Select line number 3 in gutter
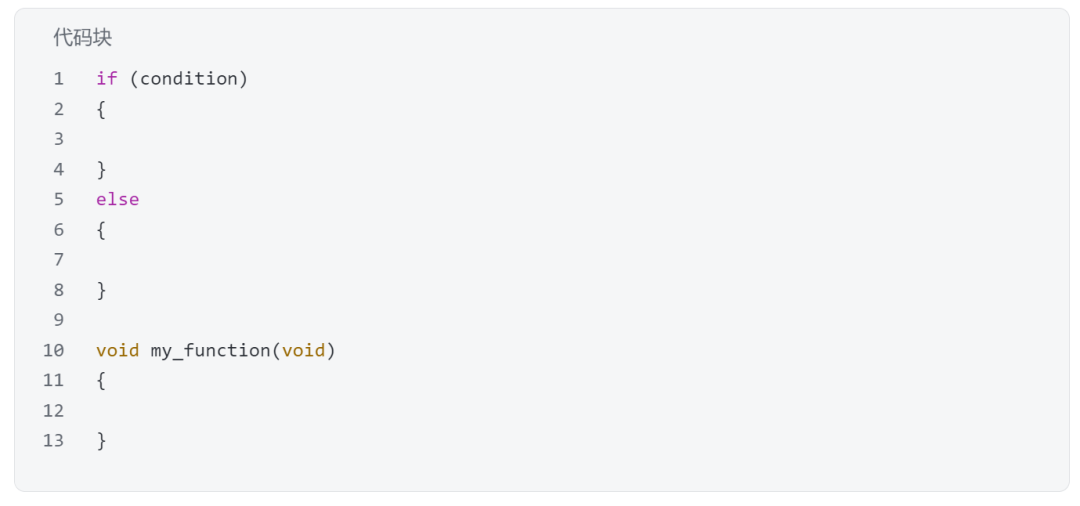The height and width of the screenshot is (506, 1080). [58, 139]
